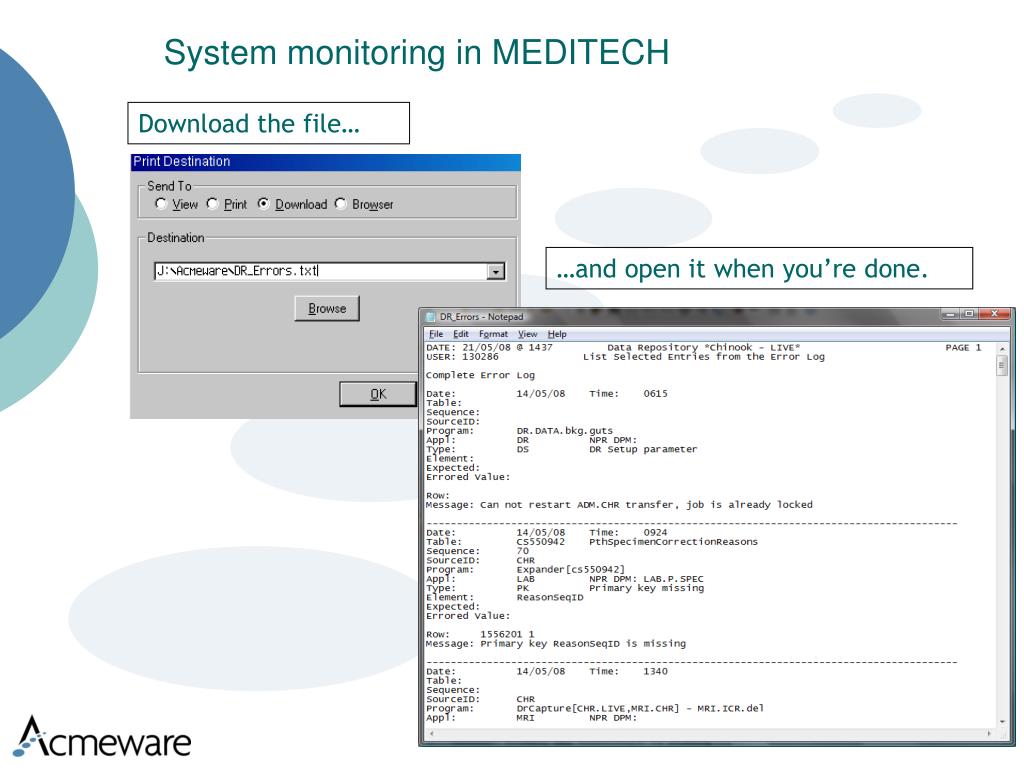1024x768 pixels.
Task: Click the Browse button
Action: [x=327, y=308]
